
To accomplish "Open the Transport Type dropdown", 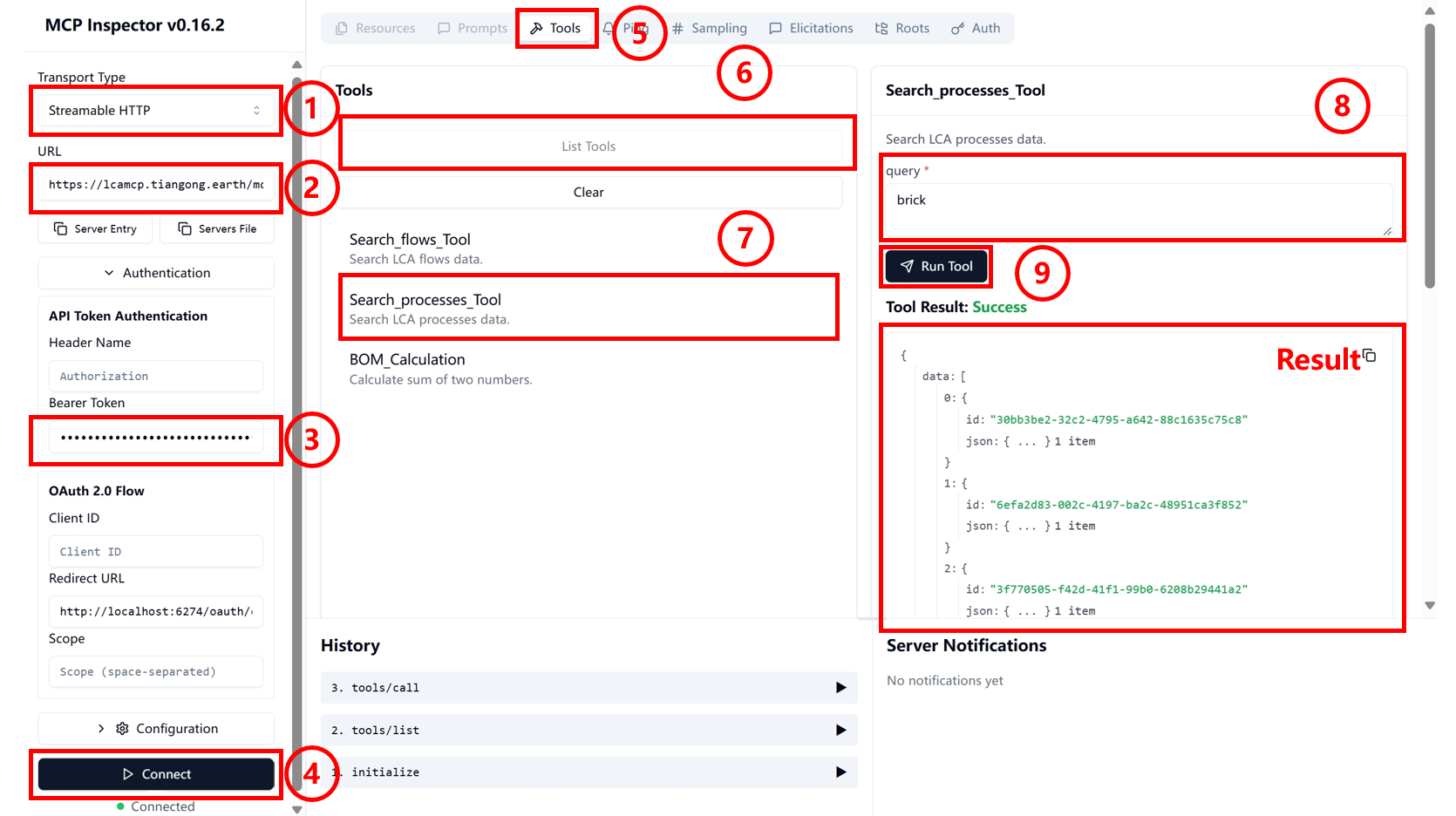I will coord(155,111).
